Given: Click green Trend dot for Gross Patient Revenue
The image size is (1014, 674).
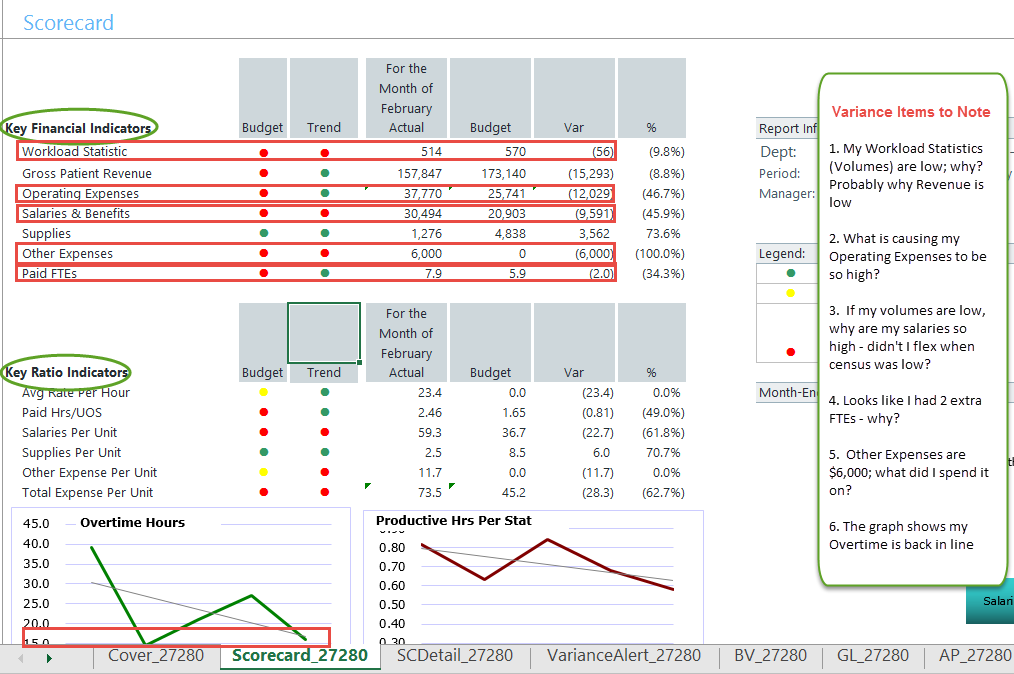Looking at the screenshot, I should click(324, 173).
